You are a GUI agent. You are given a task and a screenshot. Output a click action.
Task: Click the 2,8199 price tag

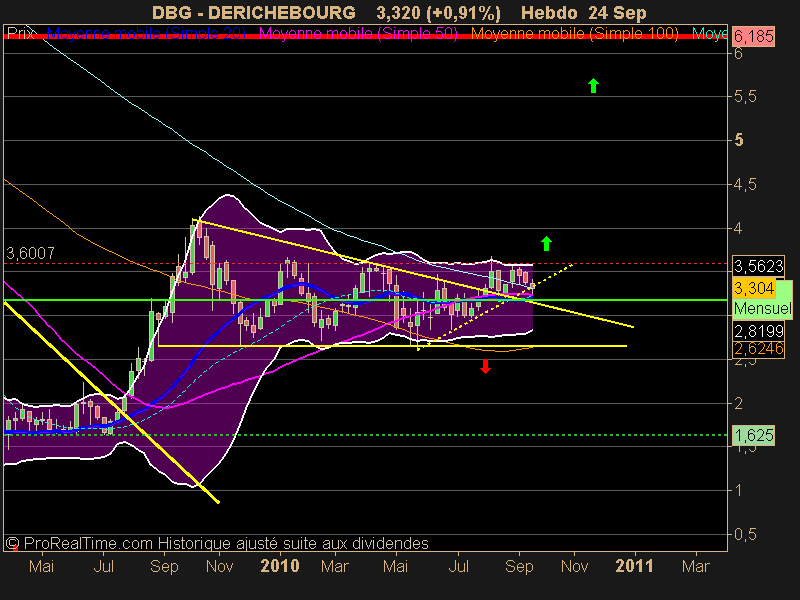click(758, 331)
